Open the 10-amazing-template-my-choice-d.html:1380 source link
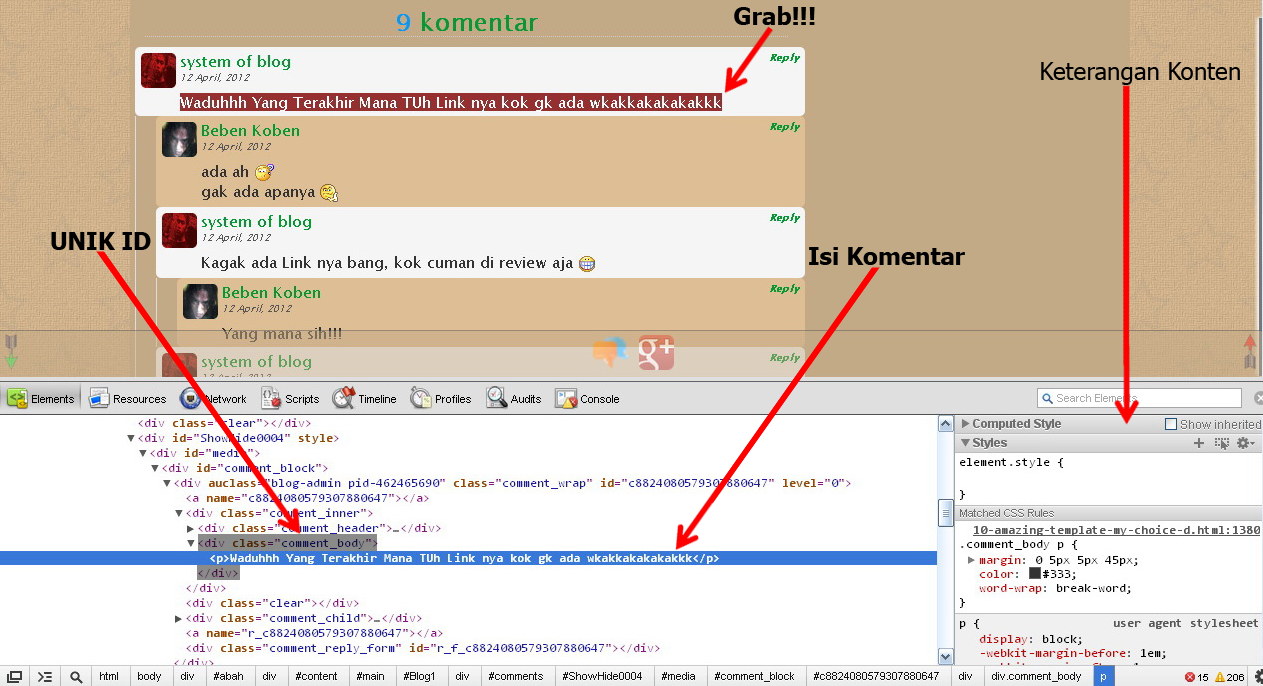 point(1116,530)
